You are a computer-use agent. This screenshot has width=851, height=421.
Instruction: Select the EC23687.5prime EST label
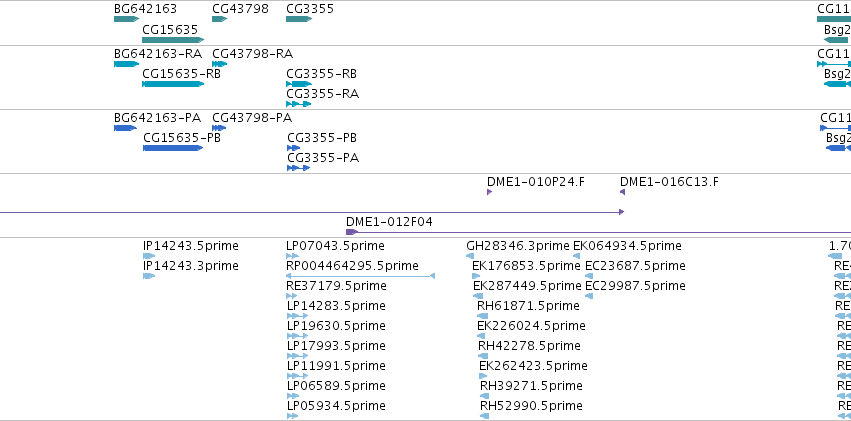click(x=636, y=266)
